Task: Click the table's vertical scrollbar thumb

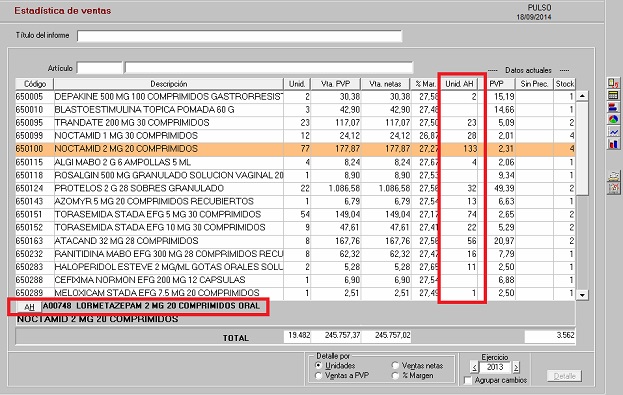Action: click(x=582, y=148)
